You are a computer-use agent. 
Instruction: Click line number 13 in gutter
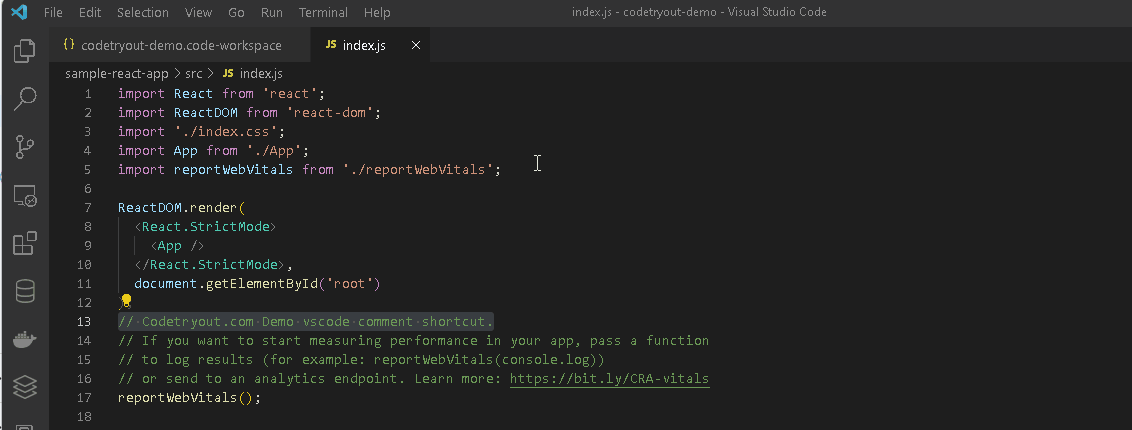point(84,321)
